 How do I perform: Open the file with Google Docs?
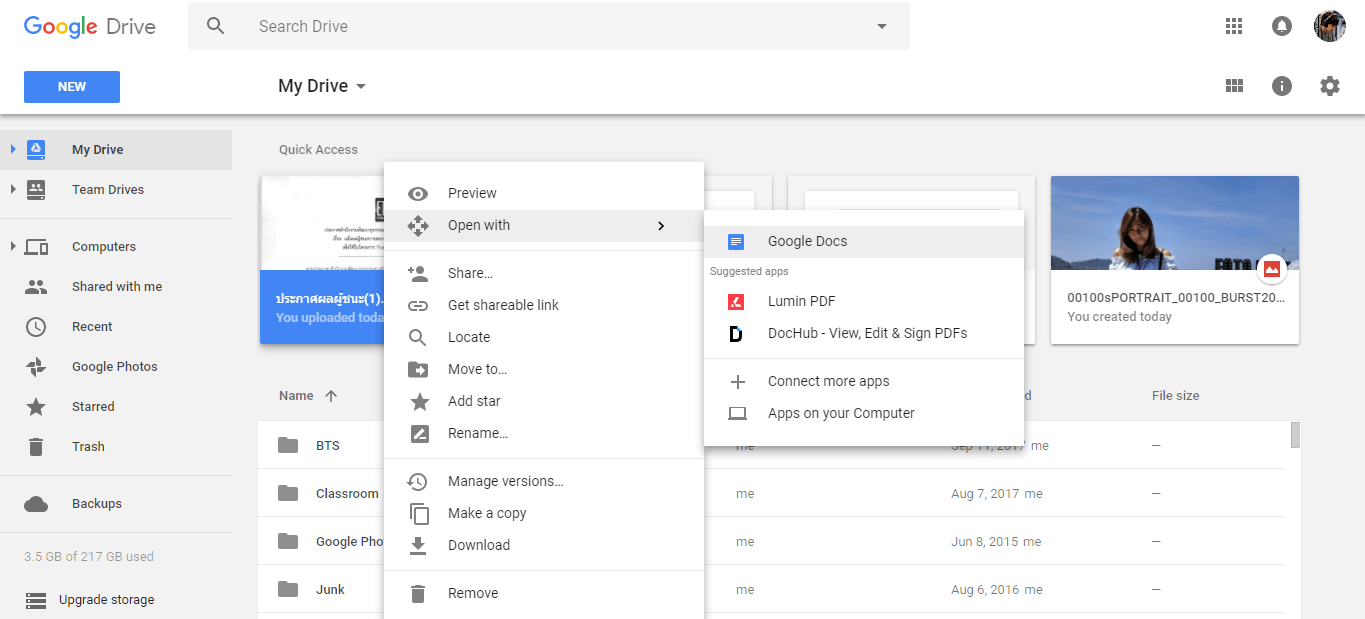tap(807, 241)
